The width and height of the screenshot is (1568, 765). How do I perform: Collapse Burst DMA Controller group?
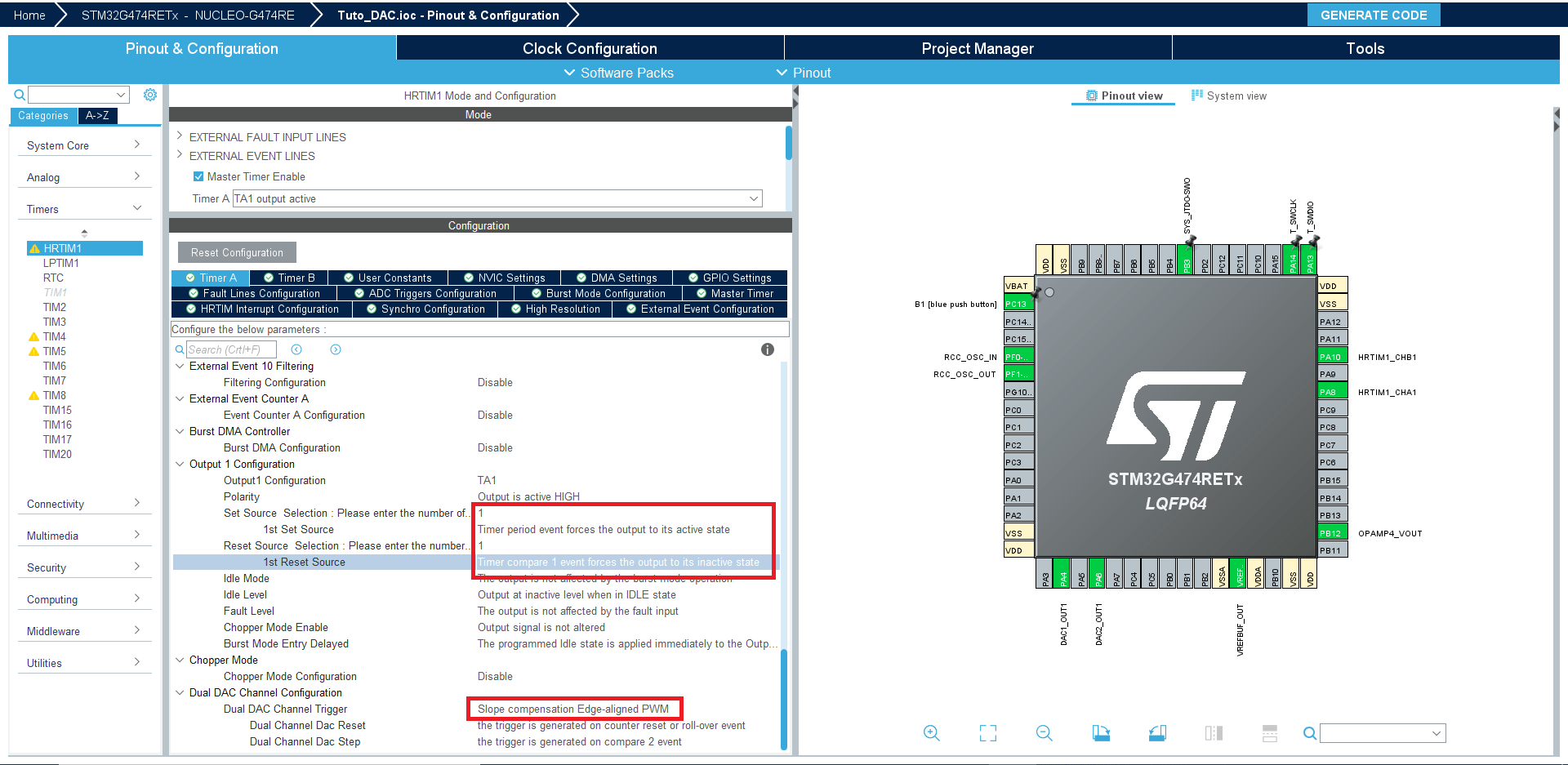(180, 431)
